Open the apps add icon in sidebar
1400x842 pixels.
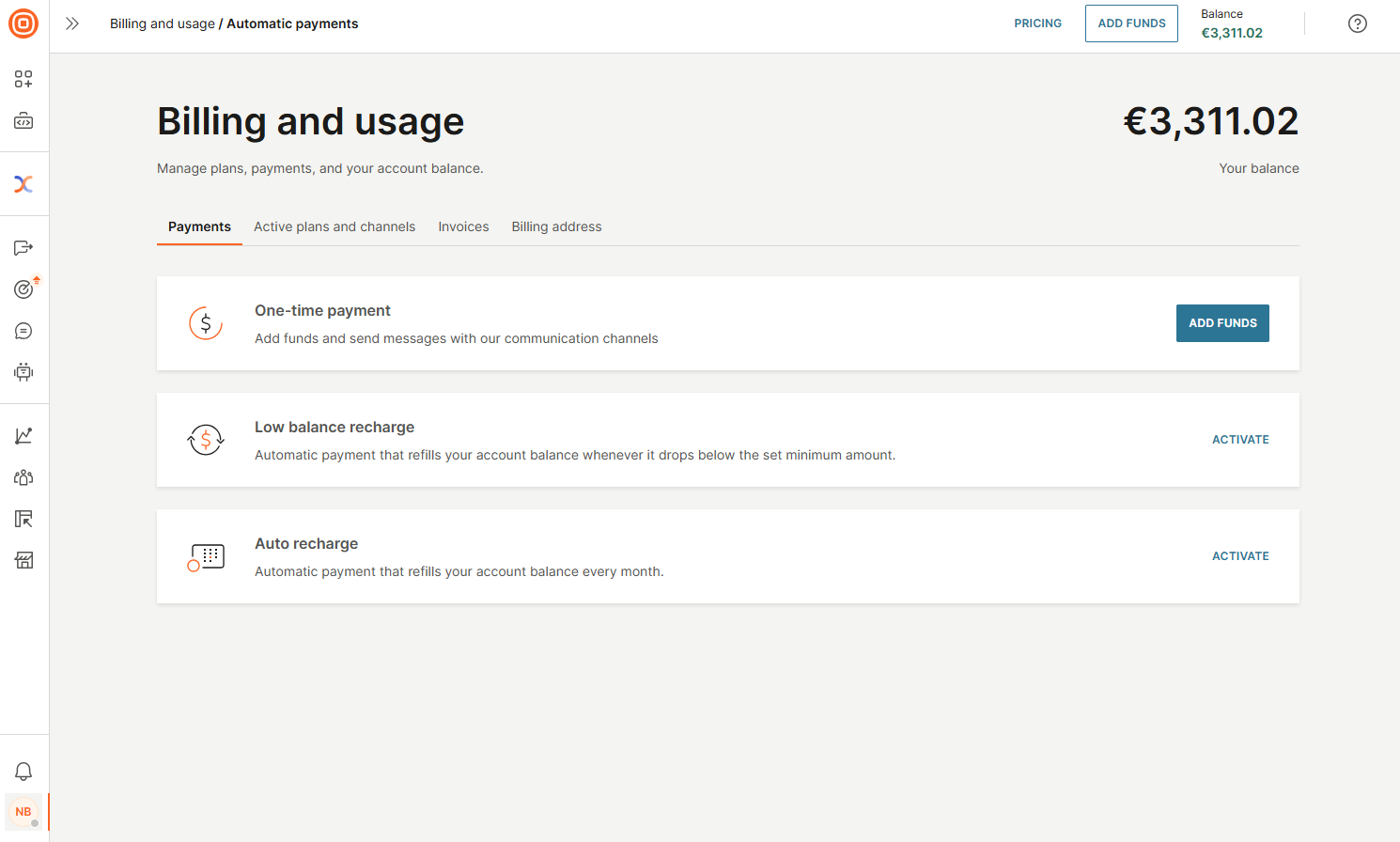click(x=23, y=79)
